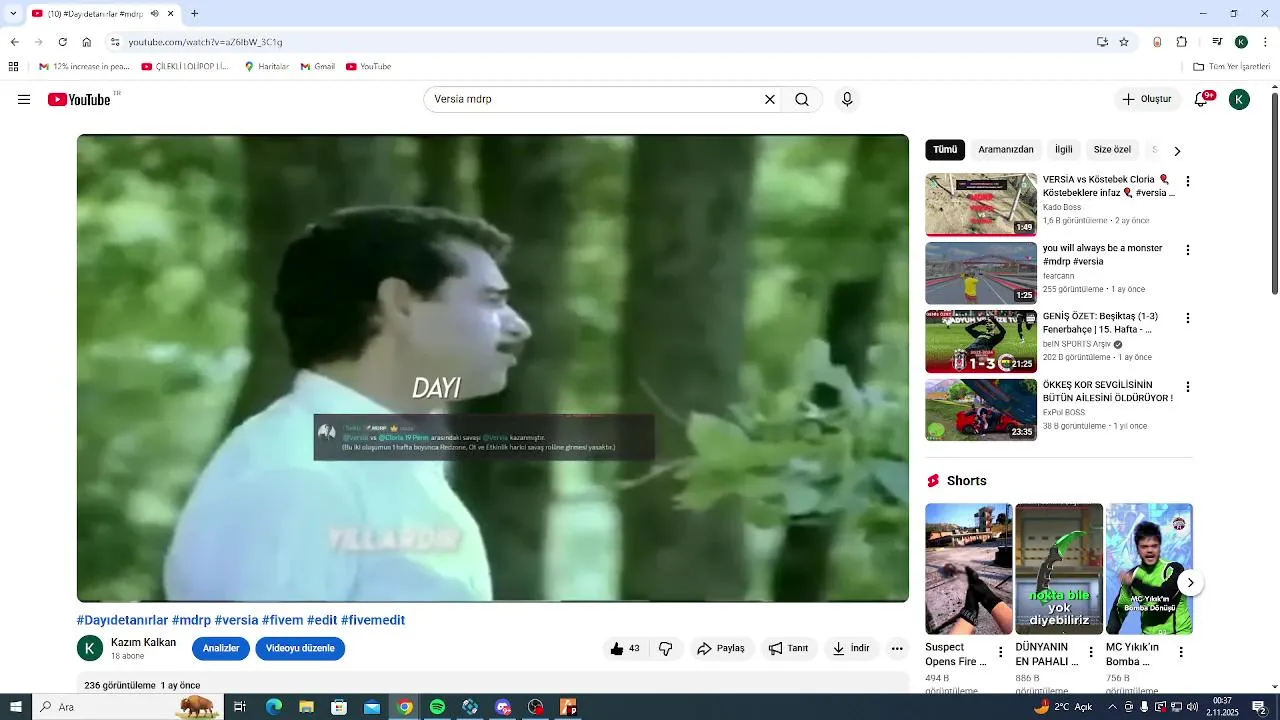Open Spotify from taskbar
The height and width of the screenshot is (720, 1280).
437,707
